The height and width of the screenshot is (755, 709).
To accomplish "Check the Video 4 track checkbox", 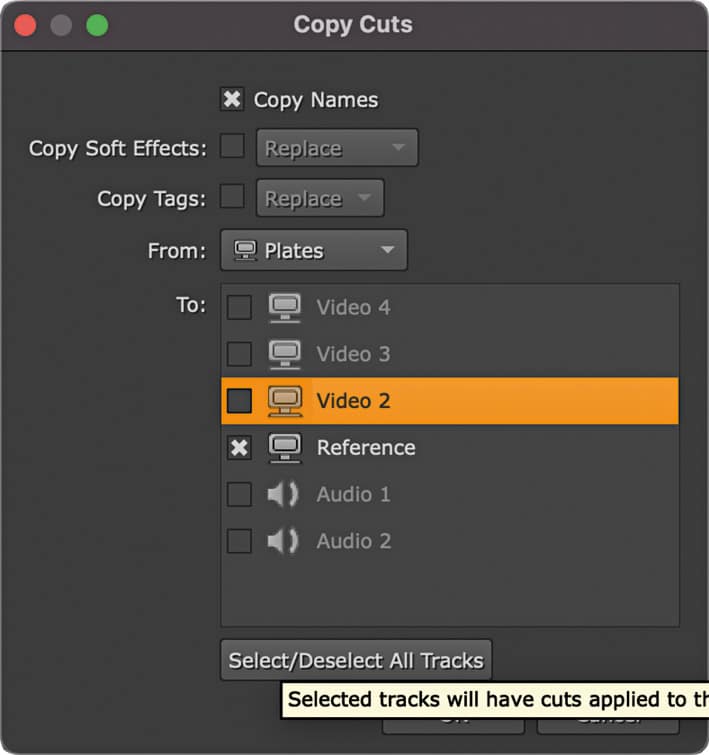I will (239, 307).
